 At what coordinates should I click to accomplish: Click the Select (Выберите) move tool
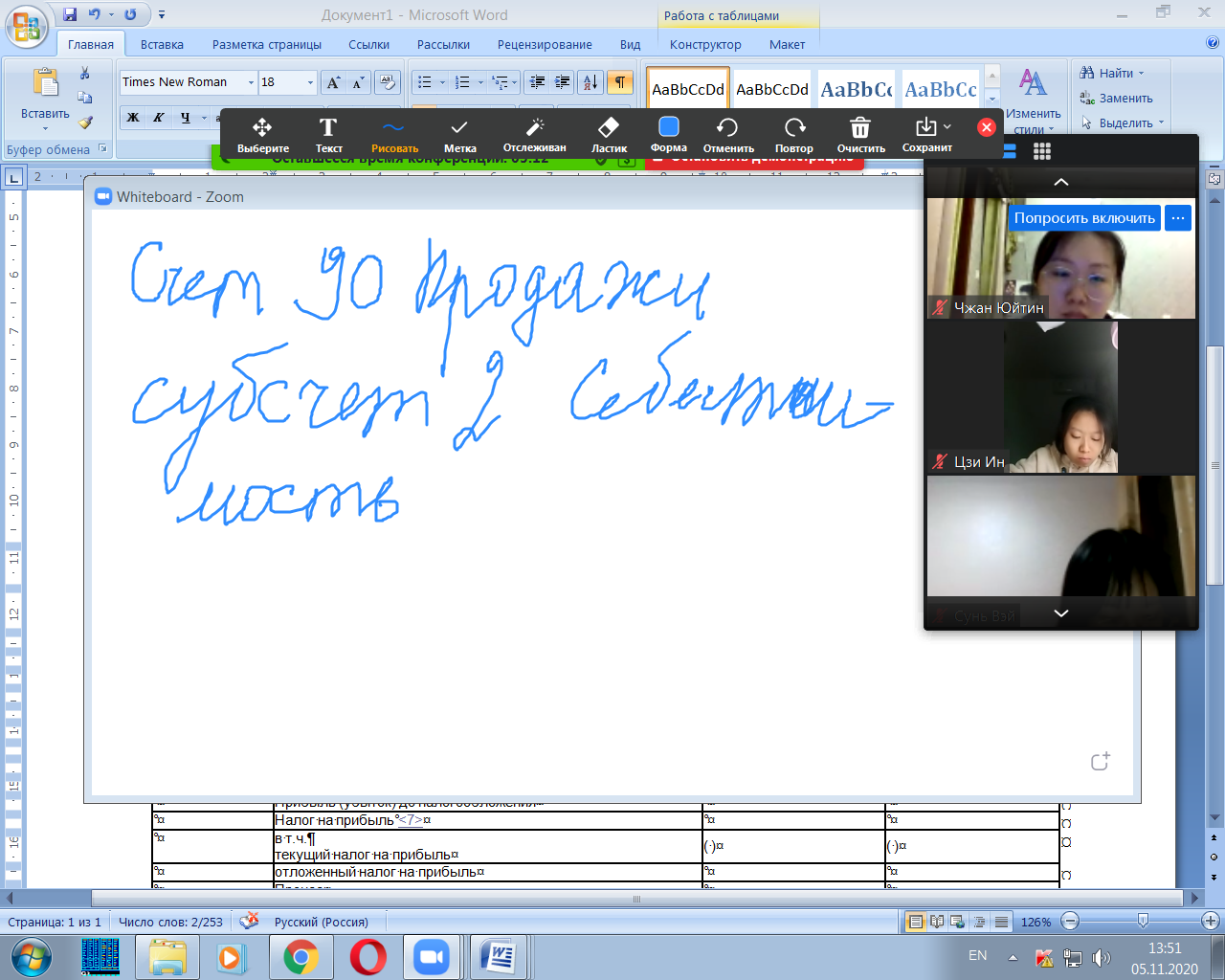click(x=262, y=134)
